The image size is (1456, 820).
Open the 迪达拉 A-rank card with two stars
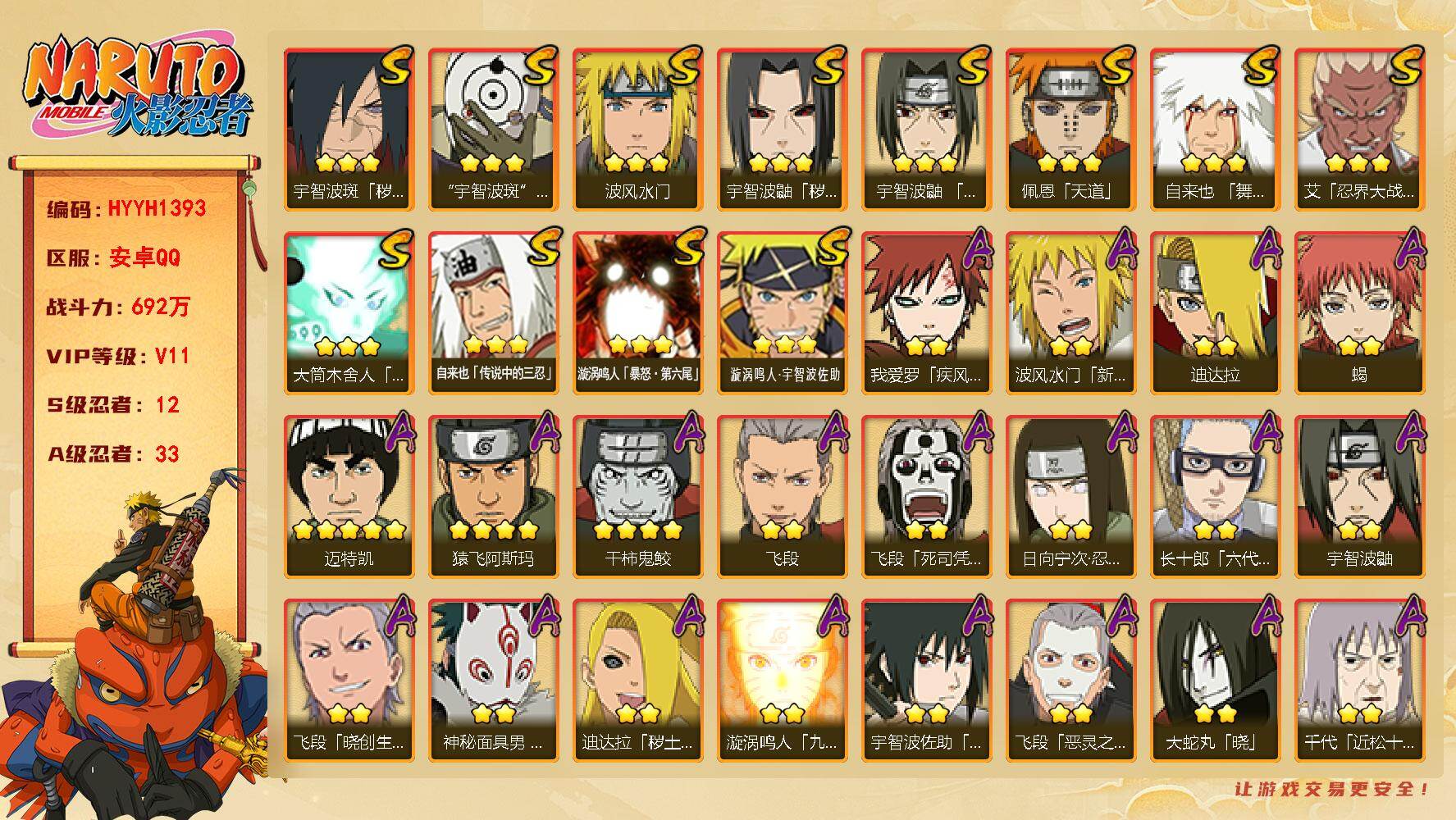point(1215,312)
